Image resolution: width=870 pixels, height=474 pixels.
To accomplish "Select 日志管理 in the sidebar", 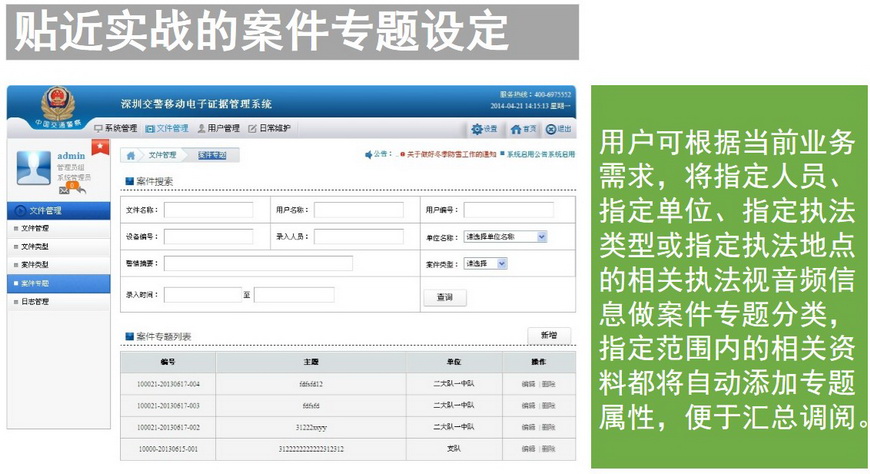I will coord(58,301).
